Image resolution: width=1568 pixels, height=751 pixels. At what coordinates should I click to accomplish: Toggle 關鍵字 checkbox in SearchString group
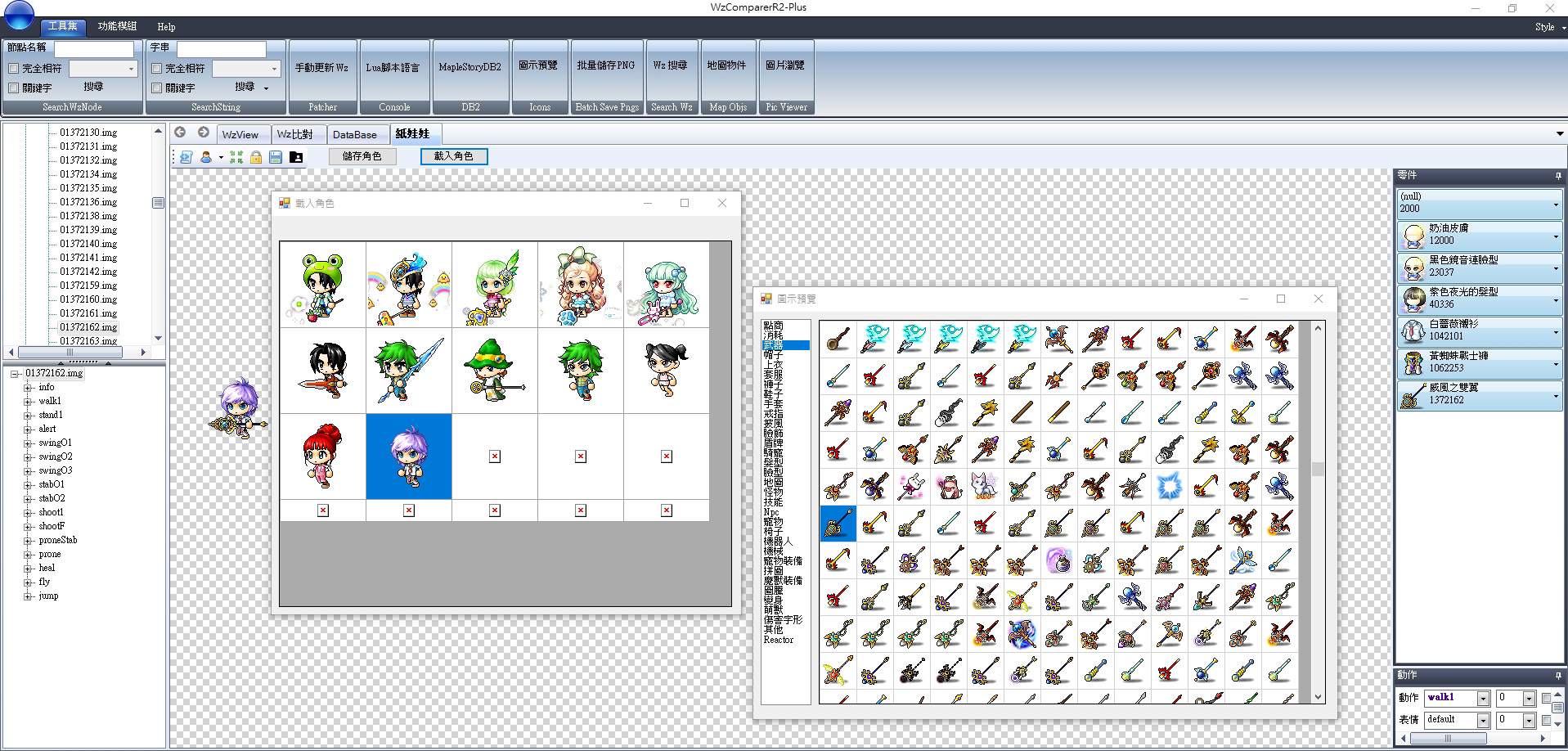[156, 88]
